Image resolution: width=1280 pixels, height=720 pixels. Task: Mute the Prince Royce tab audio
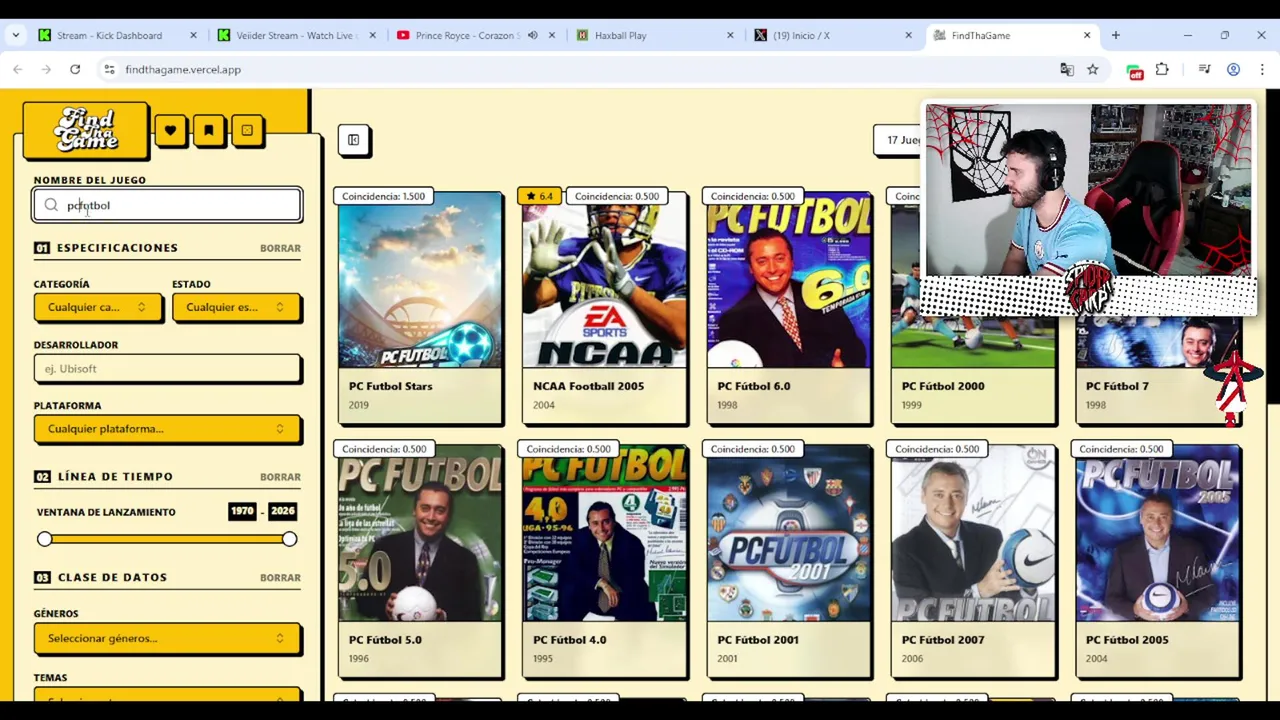pyautogui.click(x=532, y=35)
